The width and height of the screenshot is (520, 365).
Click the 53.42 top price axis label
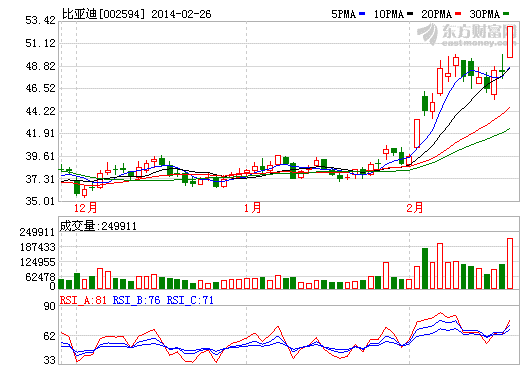tap(40, 20)
